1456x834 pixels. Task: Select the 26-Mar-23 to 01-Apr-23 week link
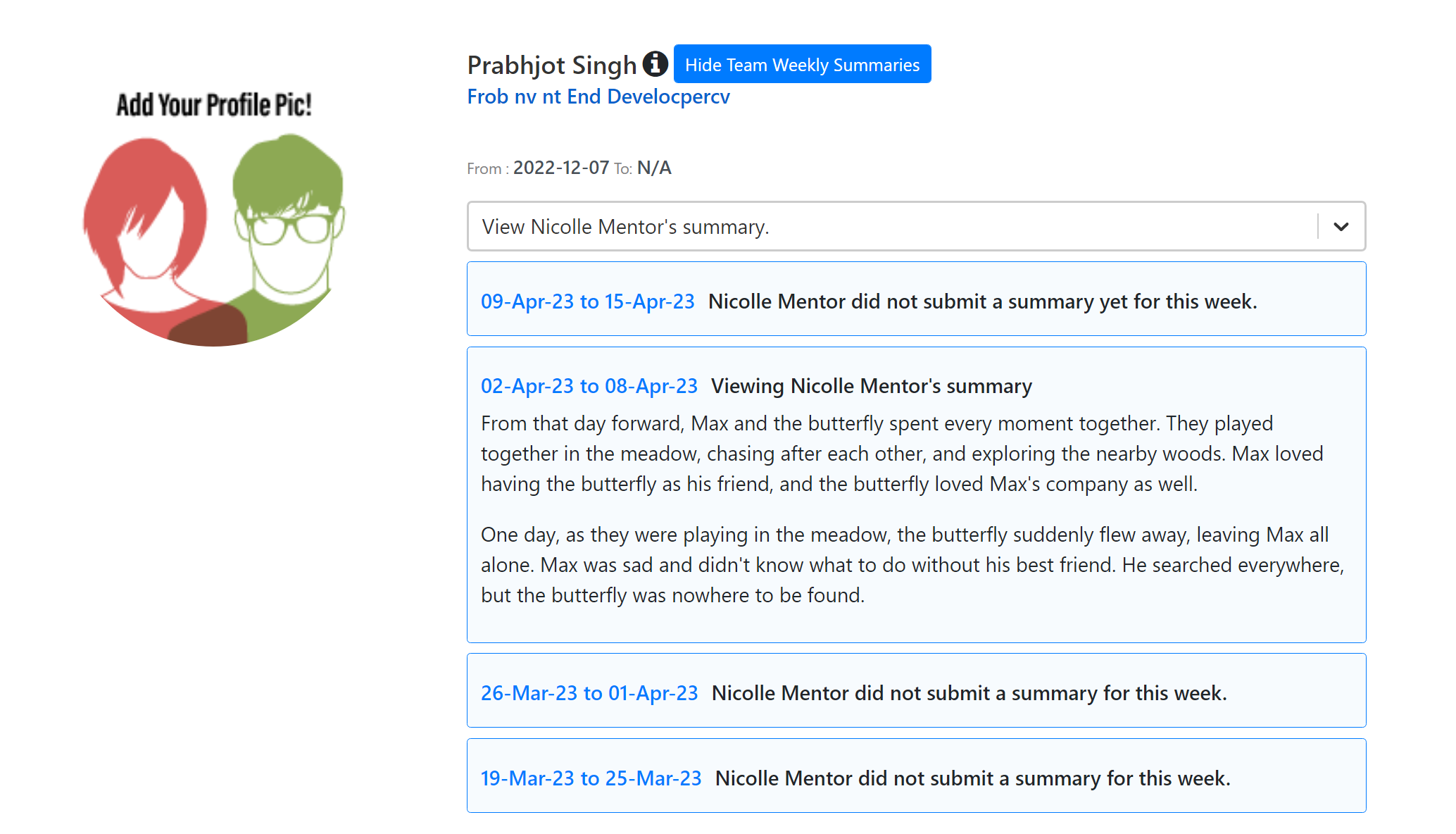pyautogui.click(x=589, y=693)
